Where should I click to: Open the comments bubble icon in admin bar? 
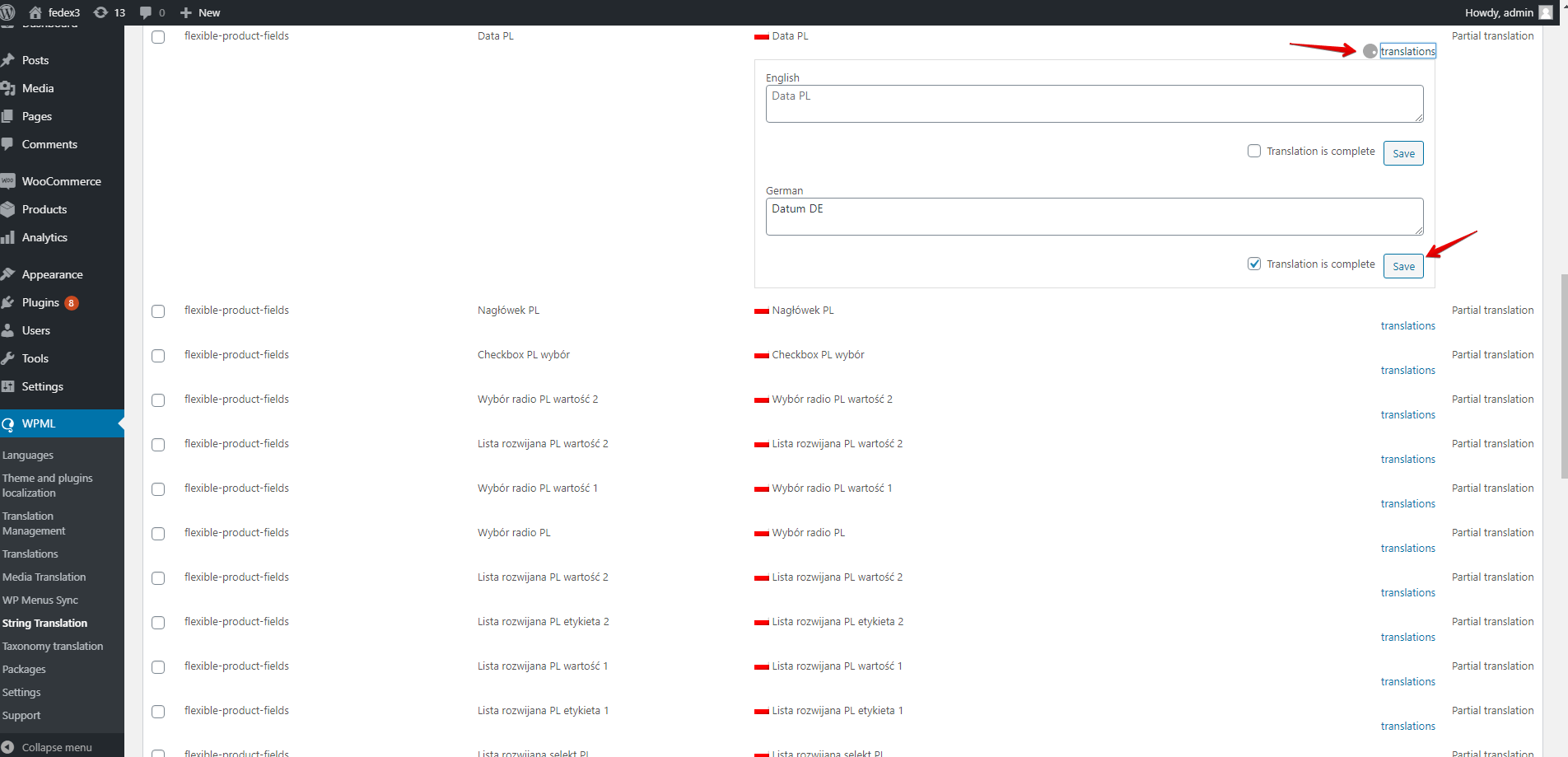click(x=146, y=12)
